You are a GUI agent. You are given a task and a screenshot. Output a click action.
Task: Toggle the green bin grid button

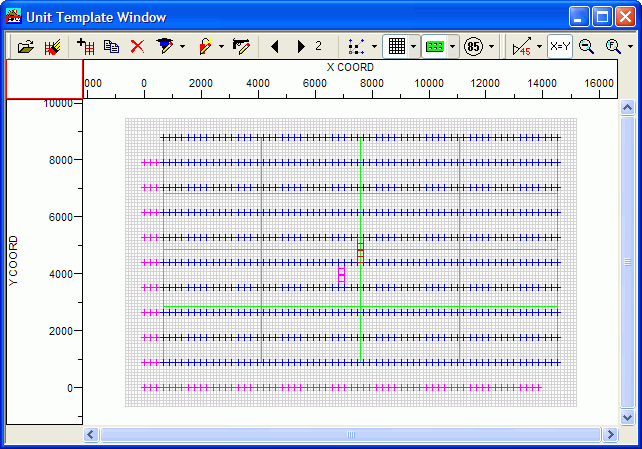tap(435, 46)
